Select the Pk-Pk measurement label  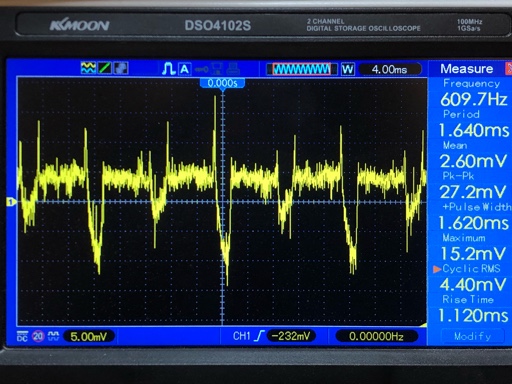(458, 176)
